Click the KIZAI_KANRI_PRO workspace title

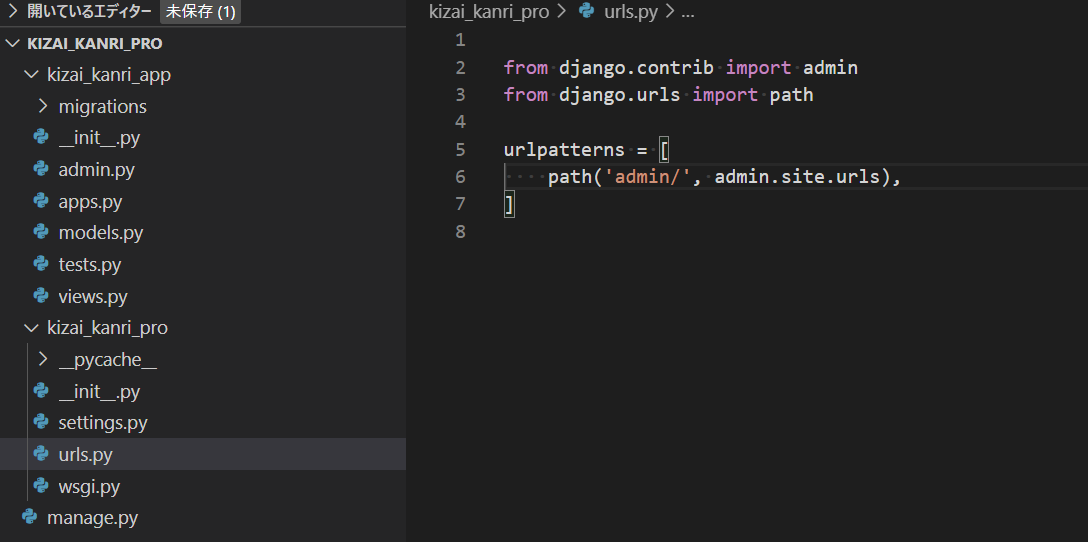(94, 44)
